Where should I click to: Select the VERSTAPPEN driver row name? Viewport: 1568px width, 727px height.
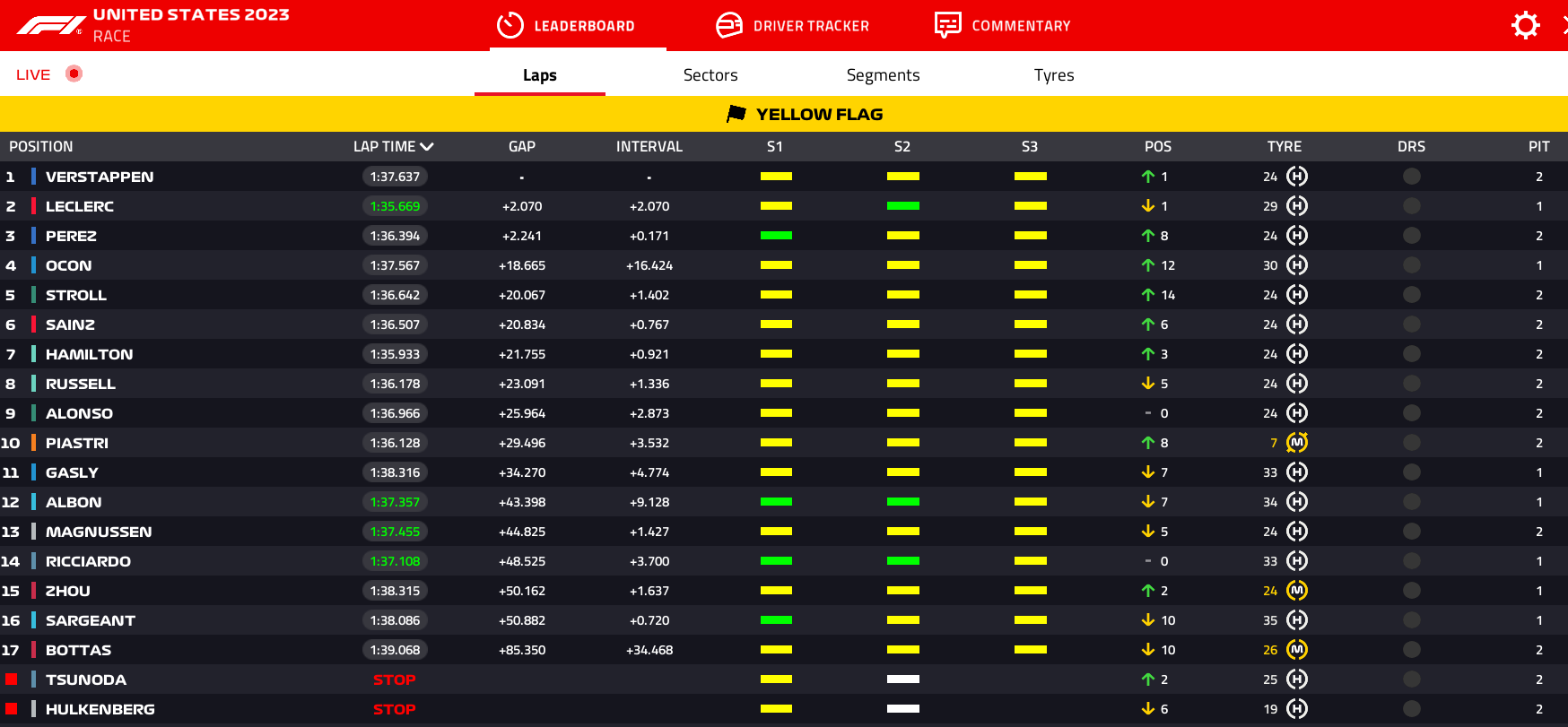100,177
